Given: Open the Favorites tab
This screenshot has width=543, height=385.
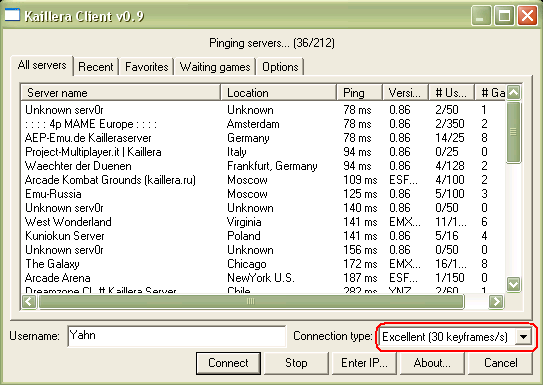Looking at the screenshot, I should [x=146, y=66].
